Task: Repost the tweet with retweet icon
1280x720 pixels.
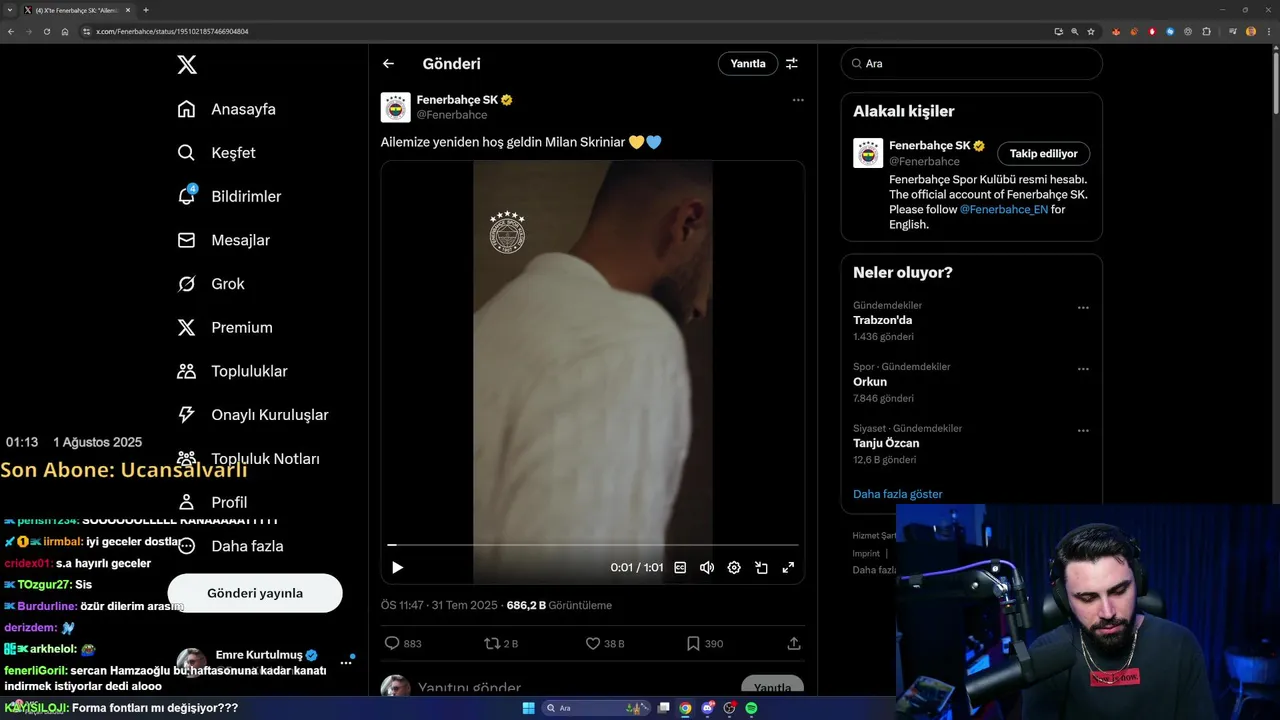Action: (x=492, y=643)
